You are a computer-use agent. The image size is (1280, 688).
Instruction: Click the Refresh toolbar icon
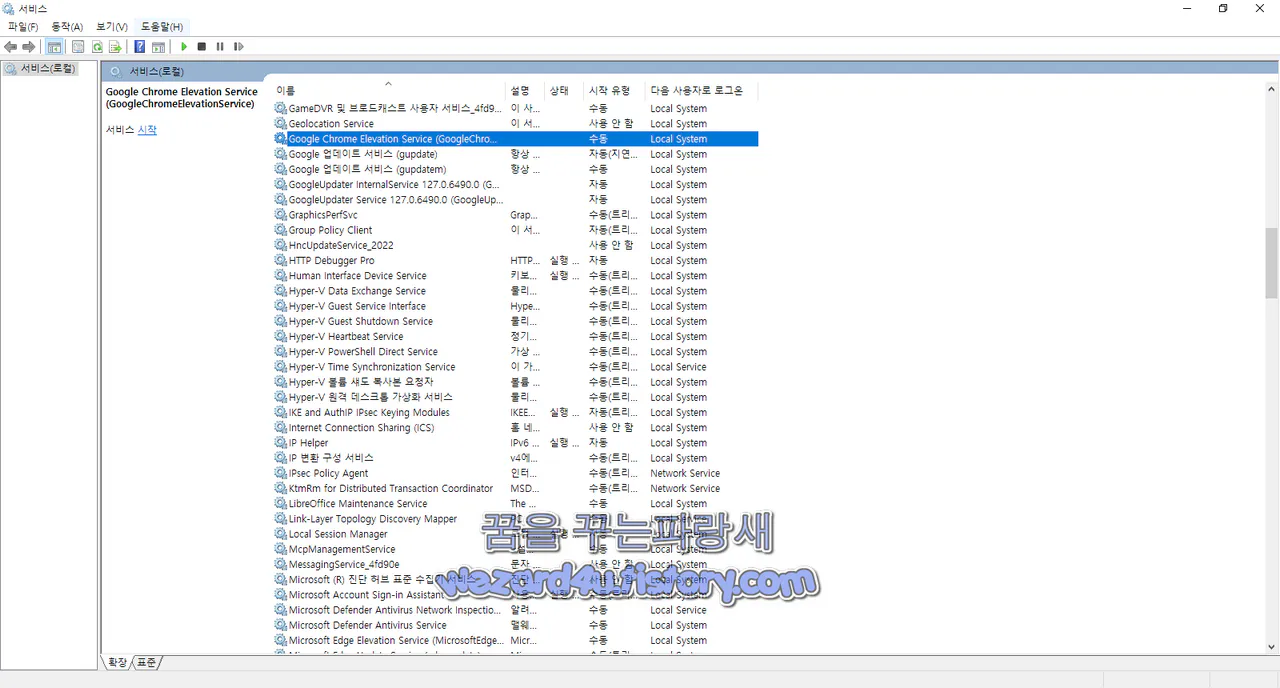click(97, 47)
